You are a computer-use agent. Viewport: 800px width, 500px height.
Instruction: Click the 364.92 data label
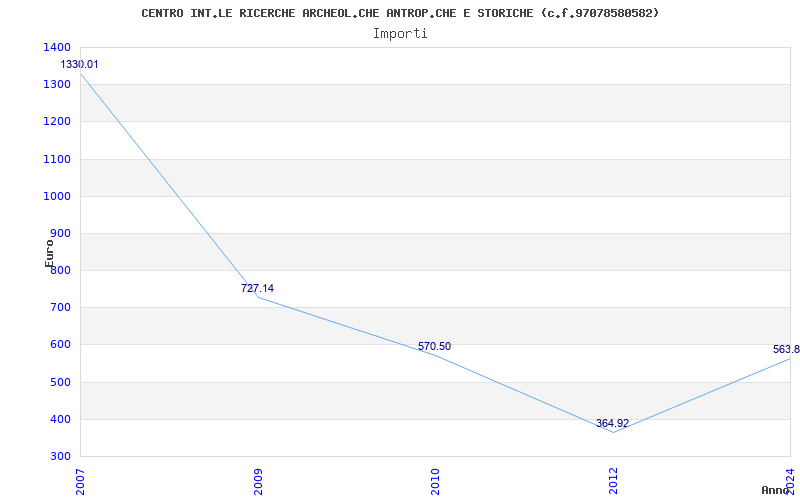click(612, 423)
